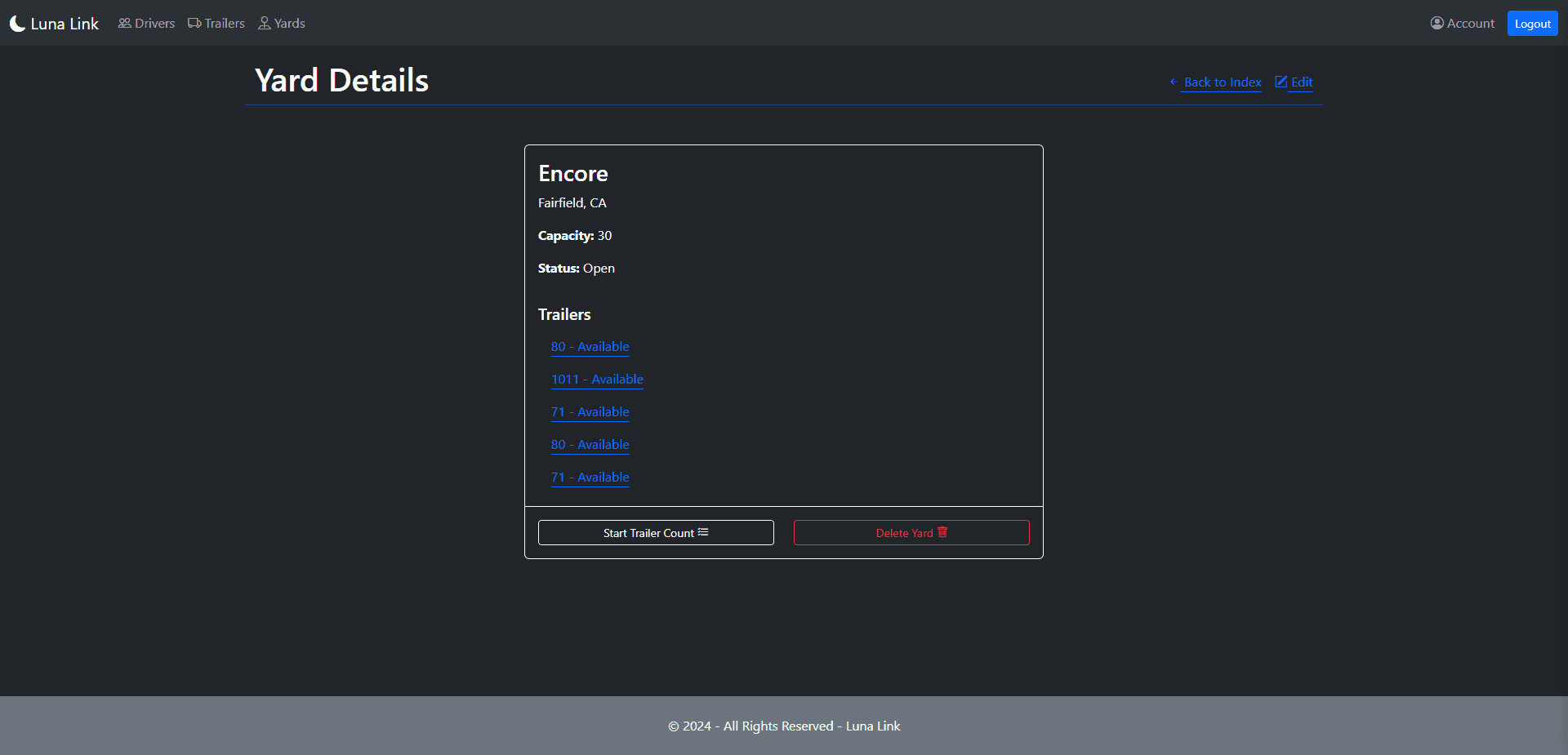Viewport: 1568px width, 755px height.
Task: Open the first 80 - Available trailer link
Action: tap(590, 347)
